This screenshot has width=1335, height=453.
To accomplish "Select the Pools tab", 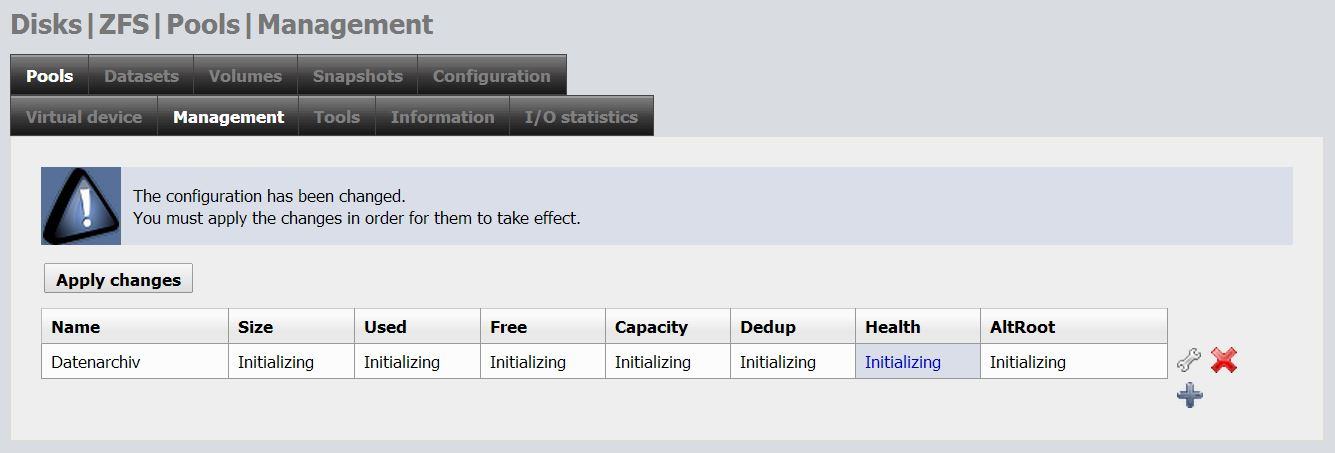I will [50, 76].
